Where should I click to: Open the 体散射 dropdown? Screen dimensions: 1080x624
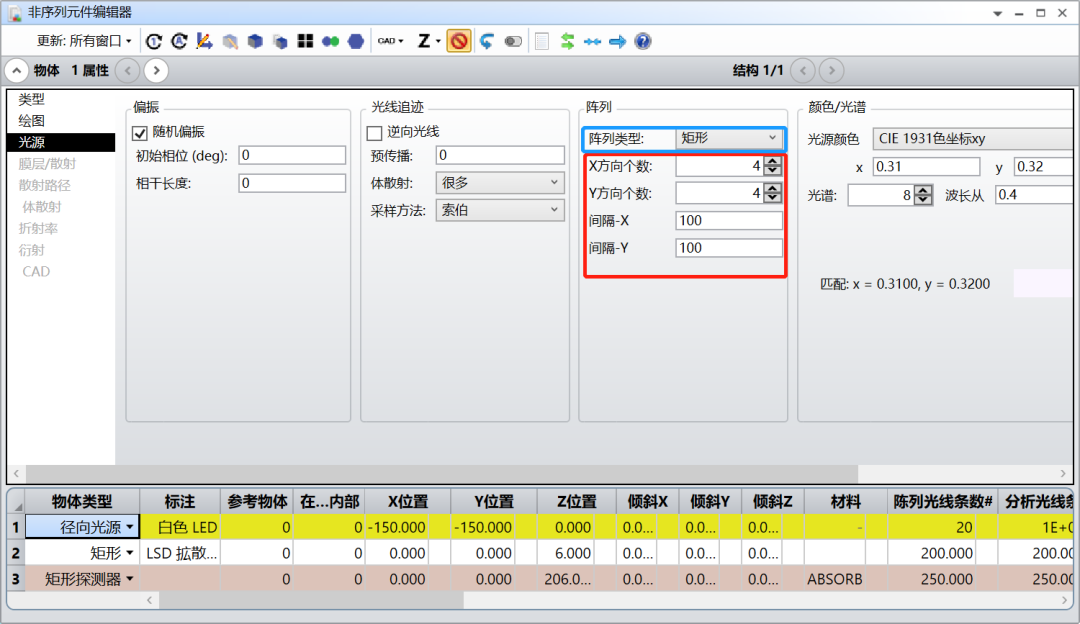click(x=500, y=183)
